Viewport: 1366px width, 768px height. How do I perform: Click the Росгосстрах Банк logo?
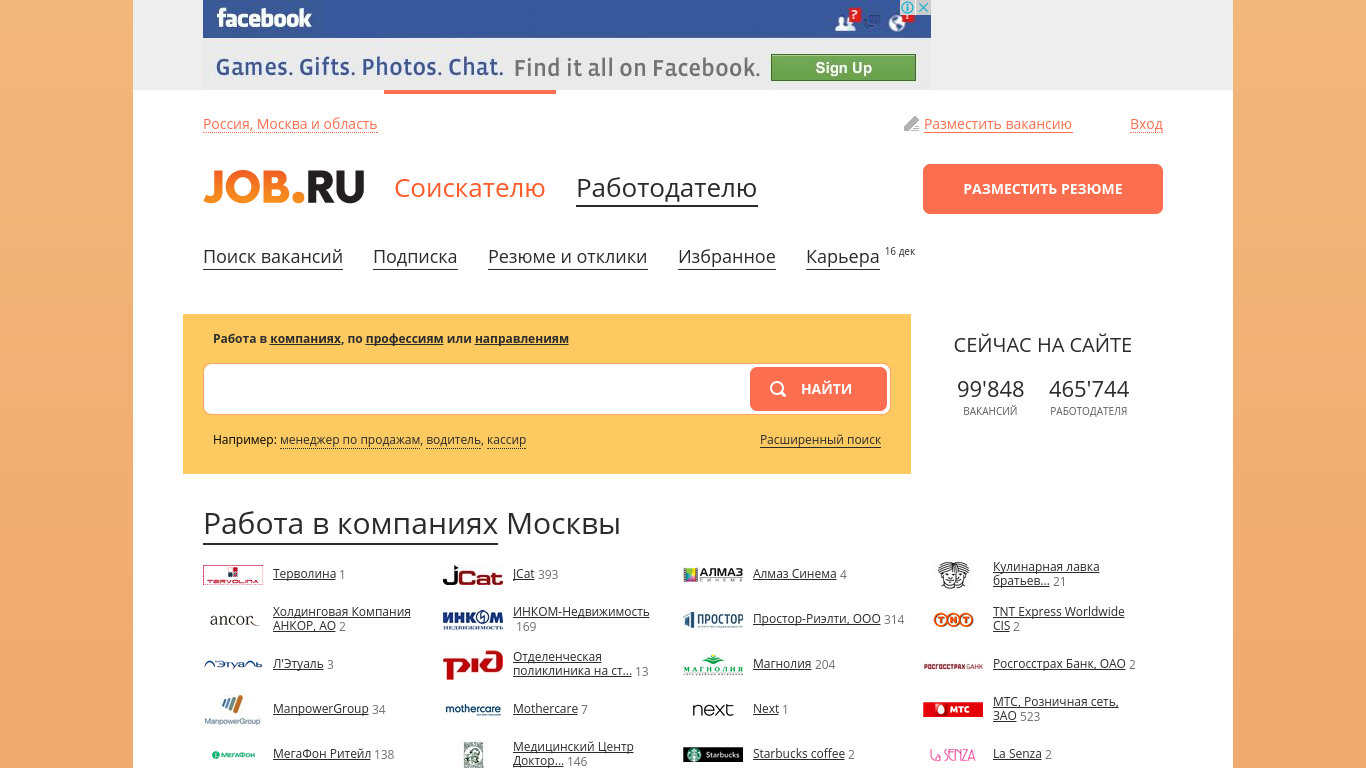coord(953,665)
